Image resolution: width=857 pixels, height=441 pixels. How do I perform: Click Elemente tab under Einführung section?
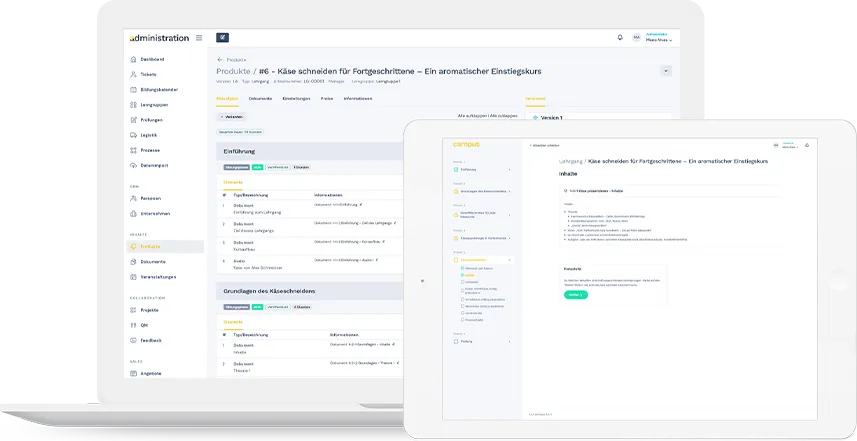232,183
